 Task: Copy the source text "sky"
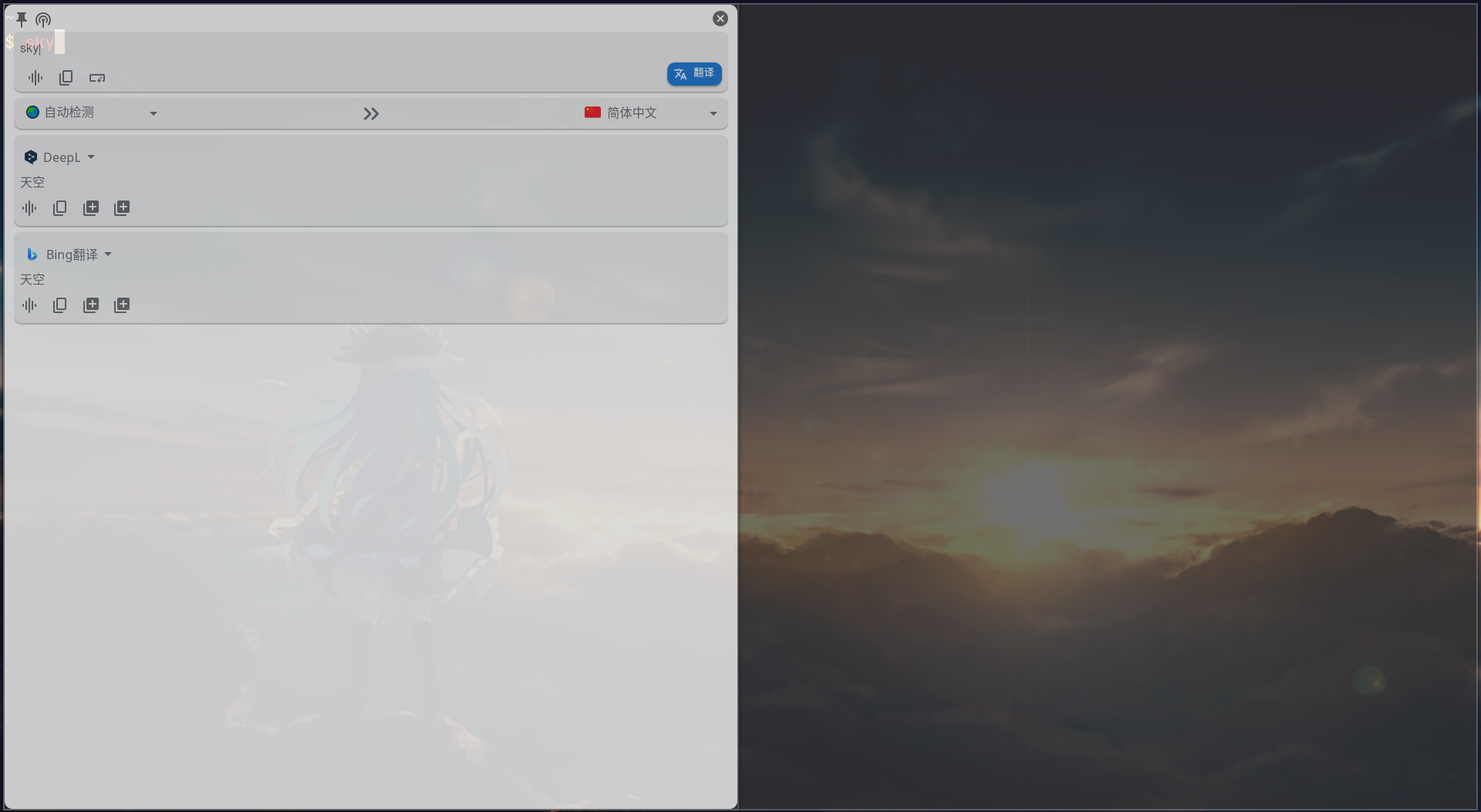66,77
